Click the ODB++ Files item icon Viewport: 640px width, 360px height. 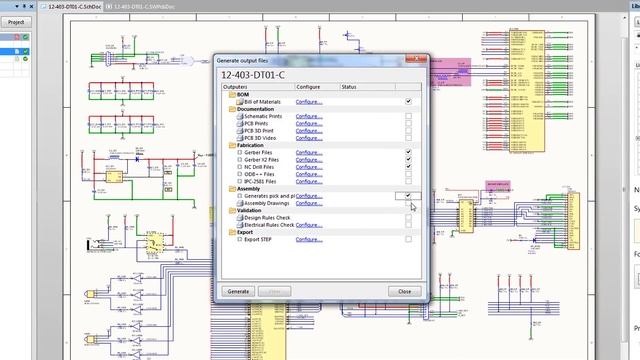pyautogui.click(x=240, y=174)
